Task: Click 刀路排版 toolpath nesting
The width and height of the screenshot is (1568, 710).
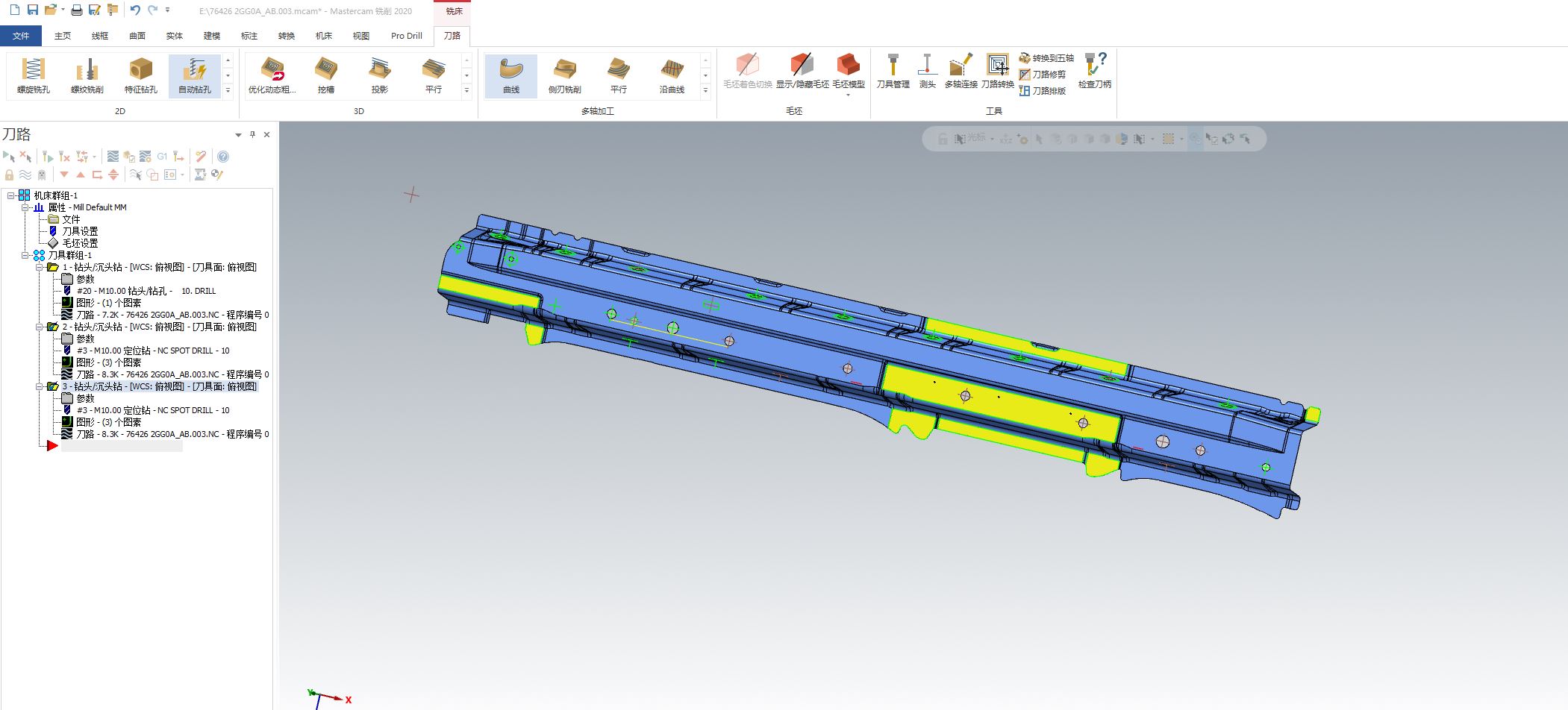Action: (1043, 91)
